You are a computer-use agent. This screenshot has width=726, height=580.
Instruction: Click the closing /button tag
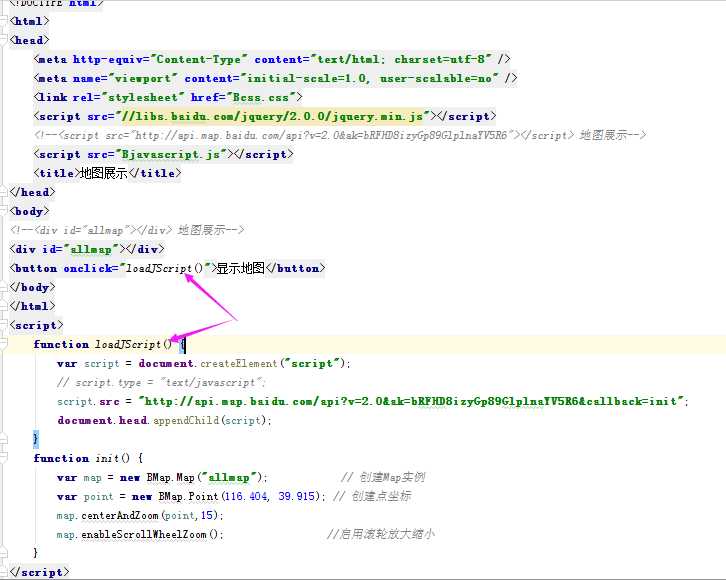pos(296,268)
